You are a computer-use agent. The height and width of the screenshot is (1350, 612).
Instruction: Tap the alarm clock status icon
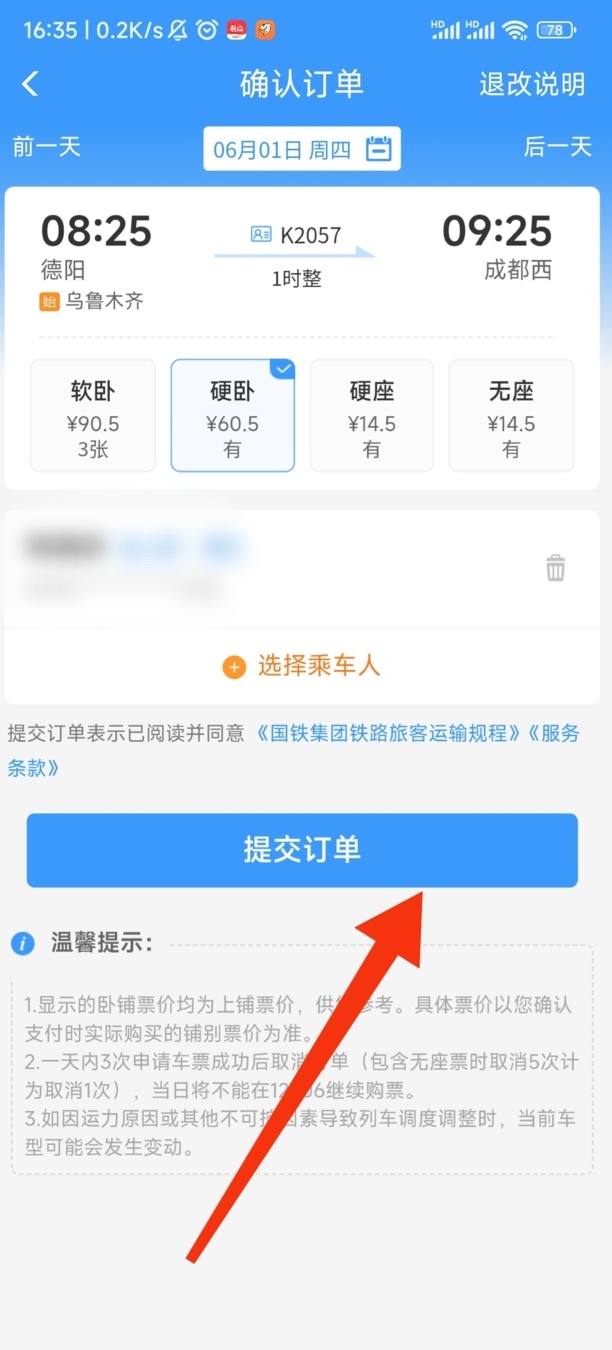click(206, 30)
